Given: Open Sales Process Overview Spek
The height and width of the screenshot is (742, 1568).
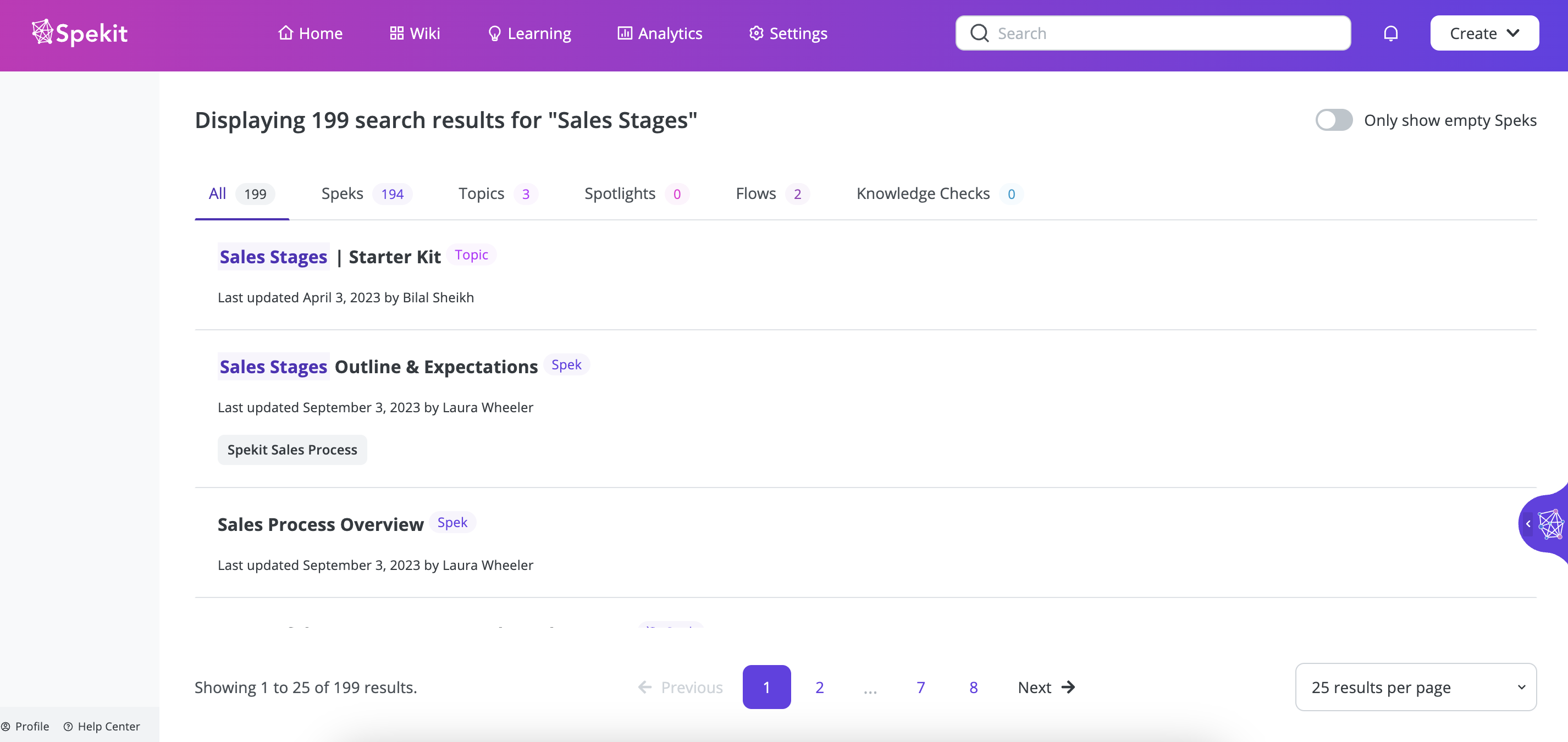Looking at the screenshot, I should pyautogui.click(x=320, y=524).
